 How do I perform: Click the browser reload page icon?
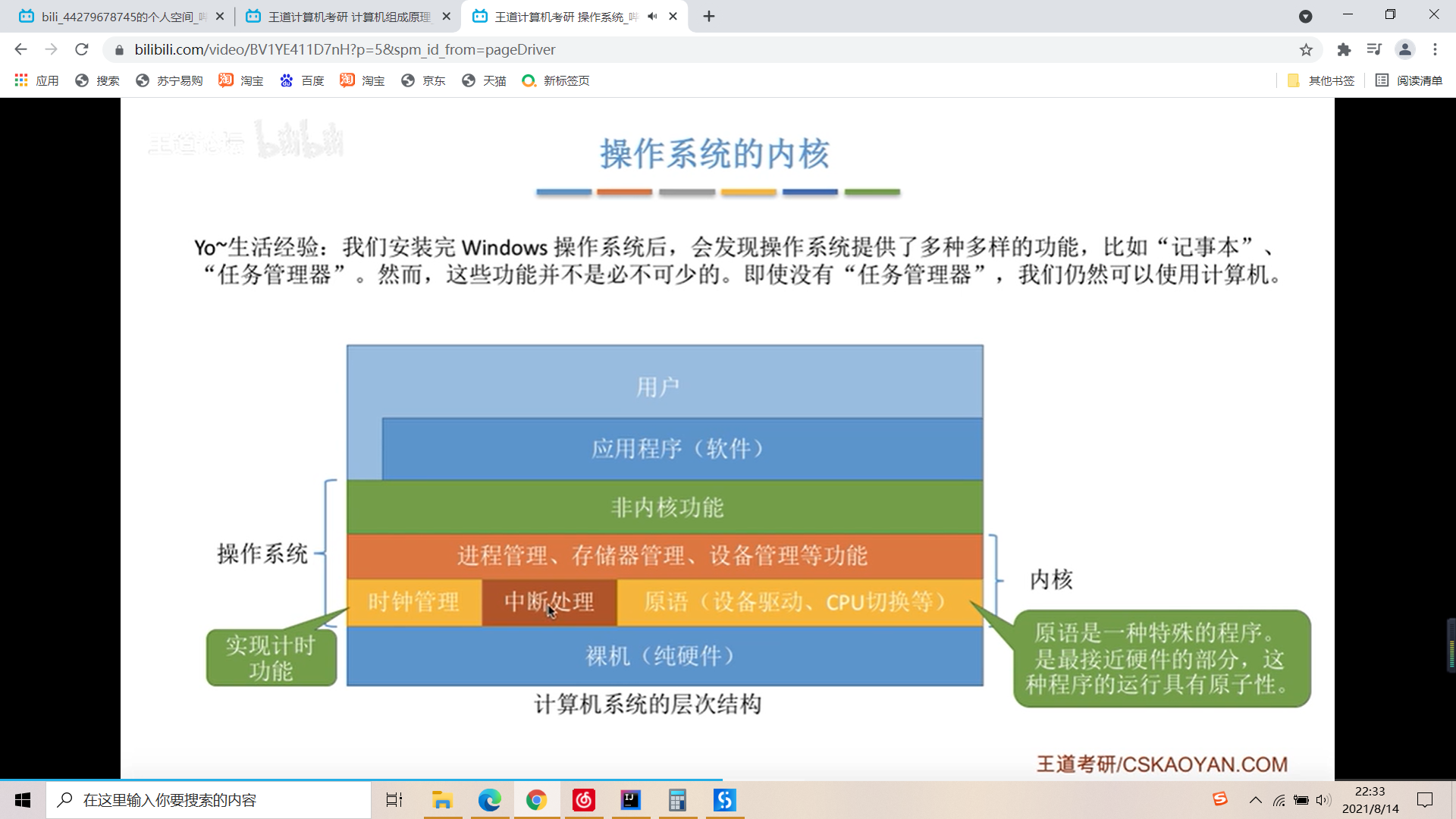pos(82,49)
